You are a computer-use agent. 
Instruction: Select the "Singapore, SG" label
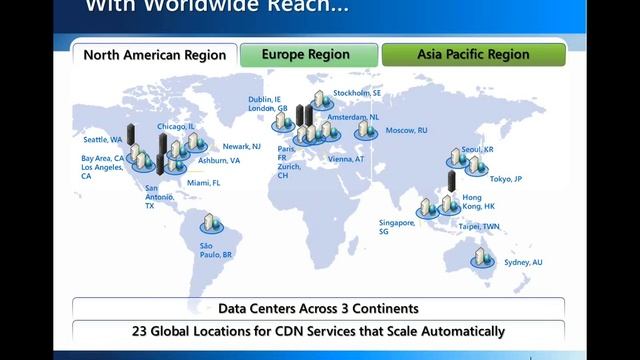(x=397, y=227)
